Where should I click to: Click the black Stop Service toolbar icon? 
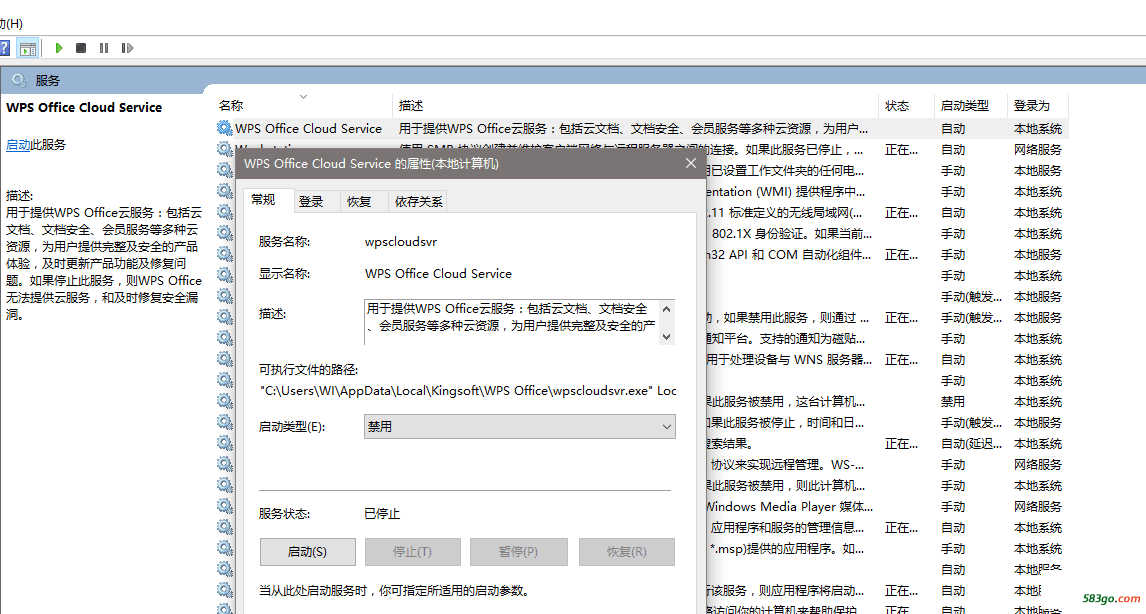point(81,48)
